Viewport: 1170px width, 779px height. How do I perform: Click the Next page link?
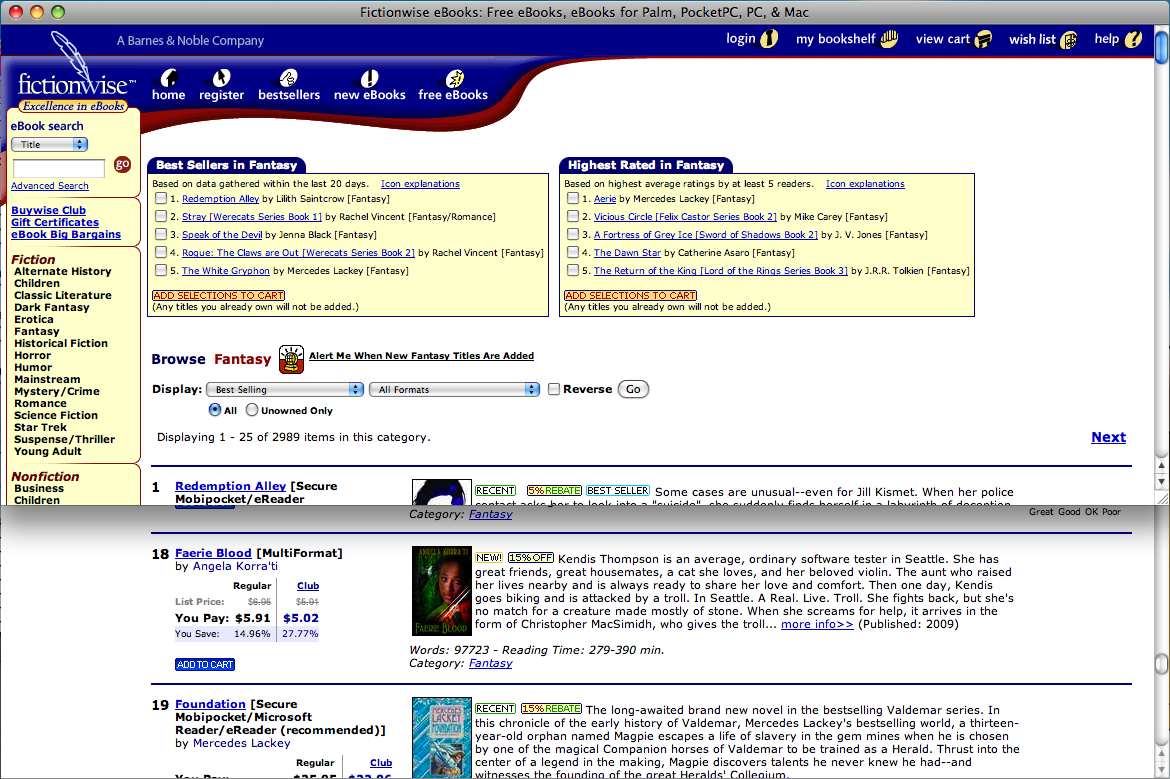pos(1108,437)
